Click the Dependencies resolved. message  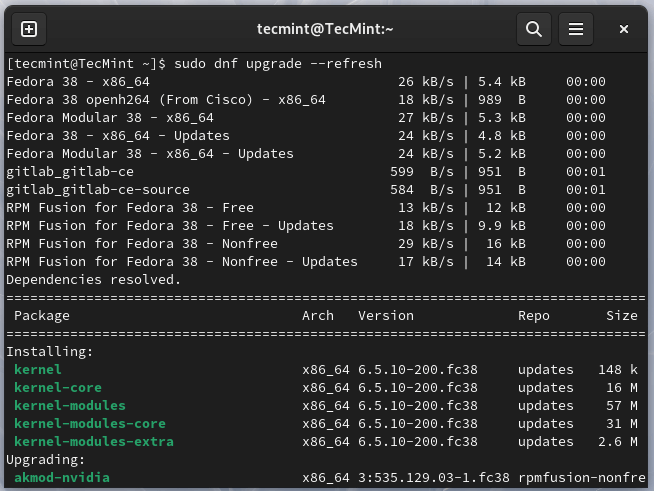tap(93, 279)
